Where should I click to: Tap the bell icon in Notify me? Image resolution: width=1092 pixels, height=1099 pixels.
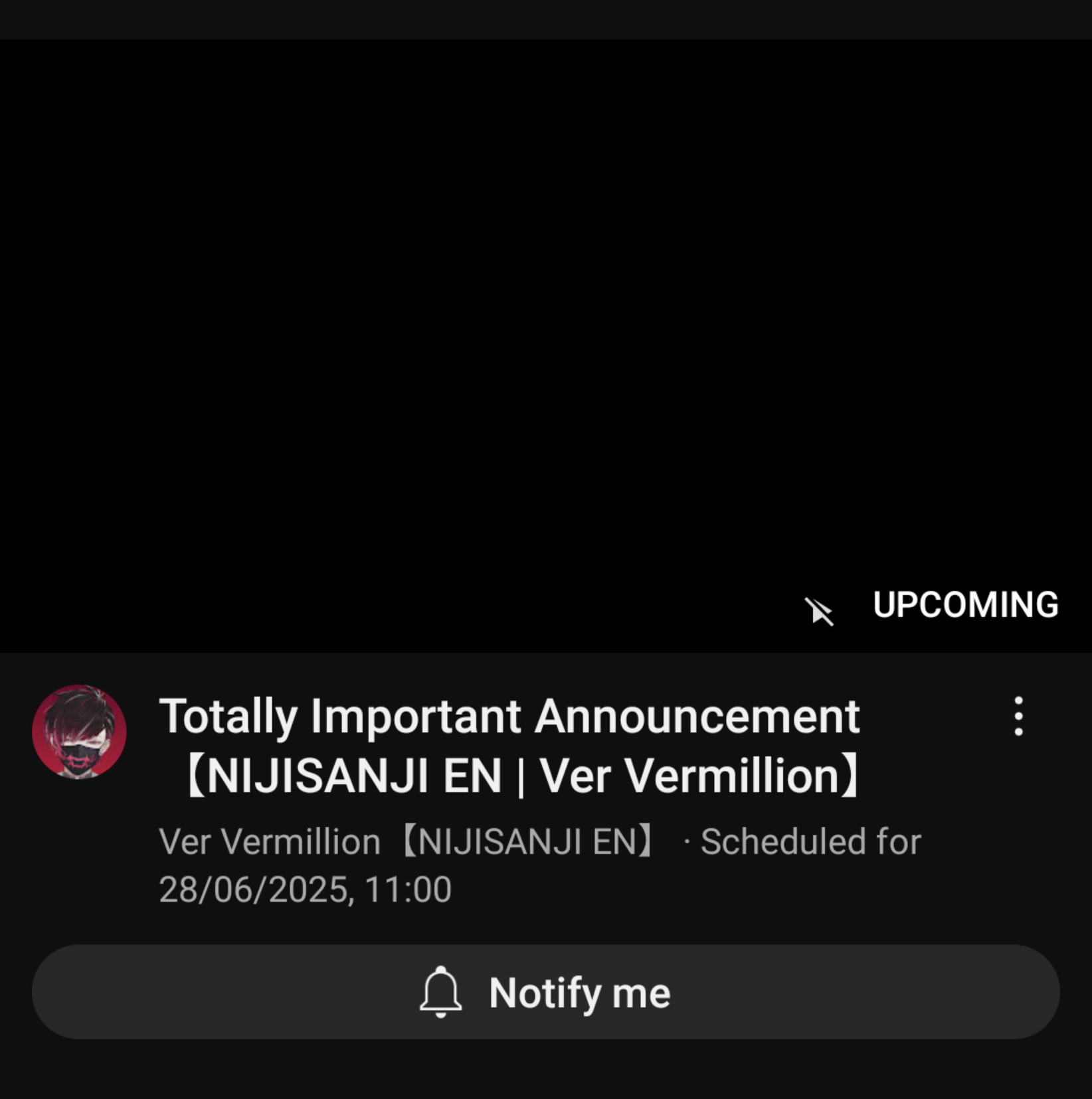(440, 992)
